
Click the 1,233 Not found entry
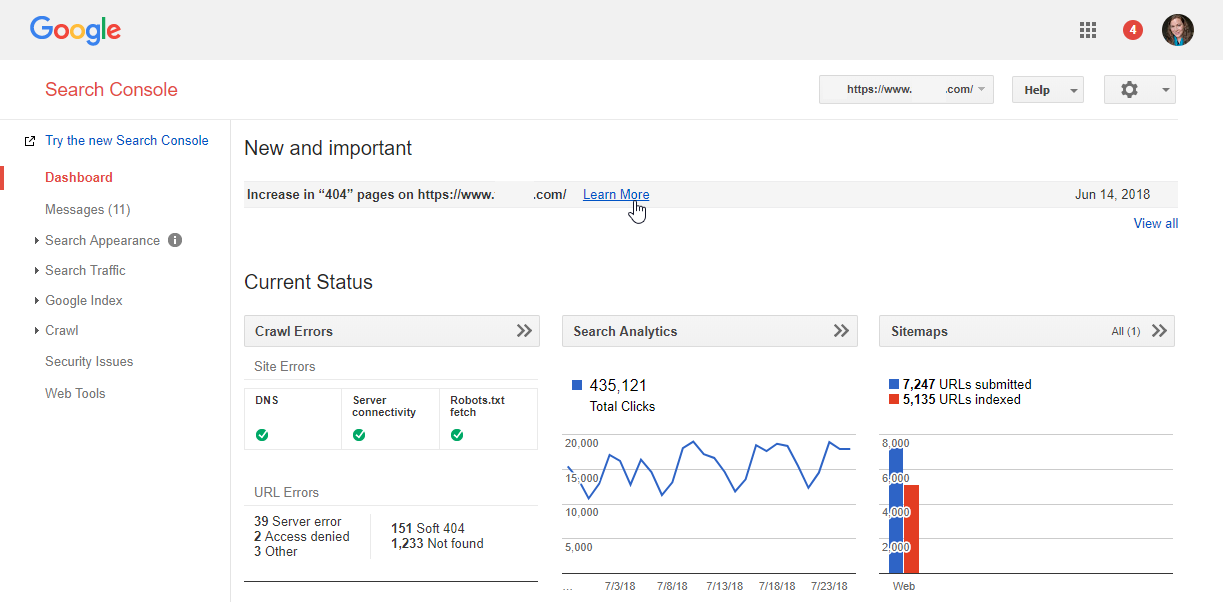click(x=437, y=544)
